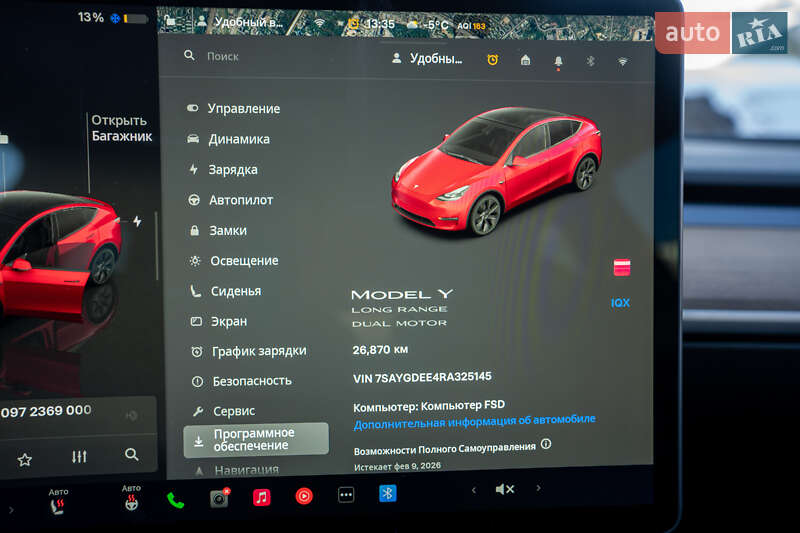800x533 pixels.
Task: Select the Освещение menu item
Action: point(234,261)
